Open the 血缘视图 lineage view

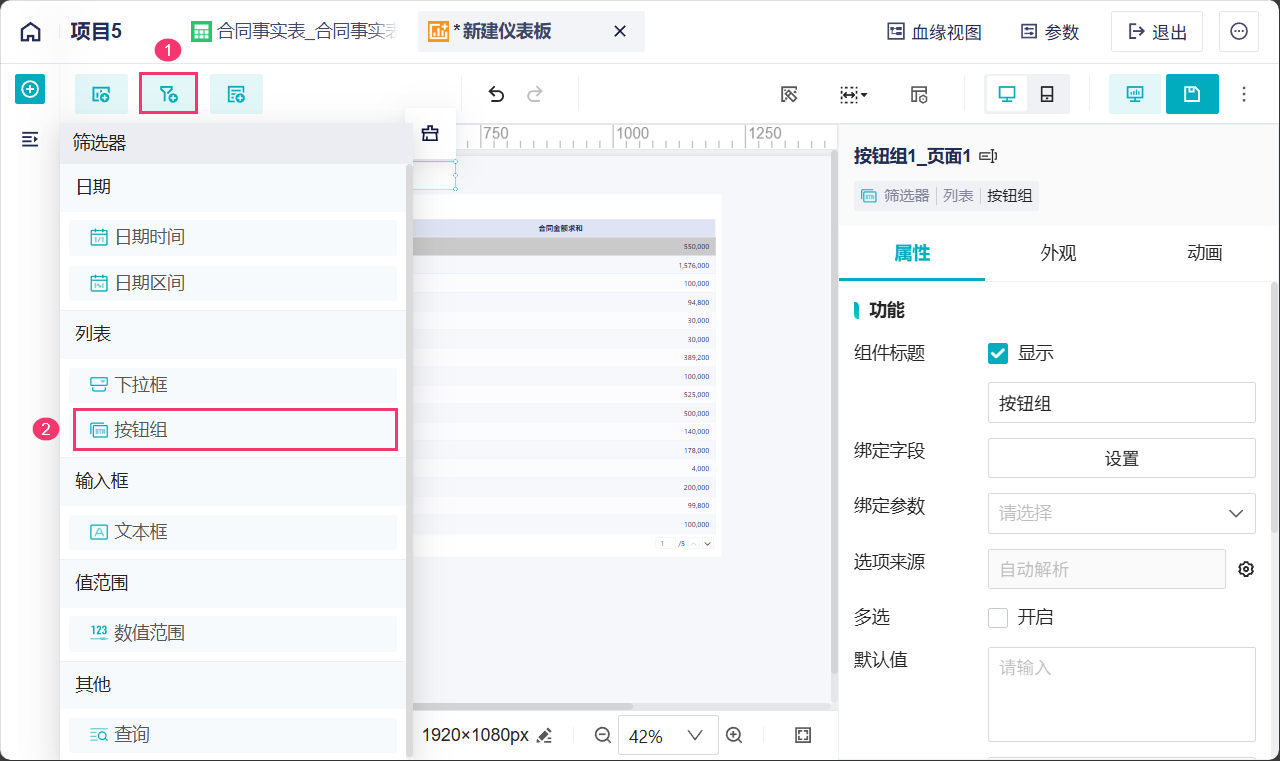click(935, 32)
